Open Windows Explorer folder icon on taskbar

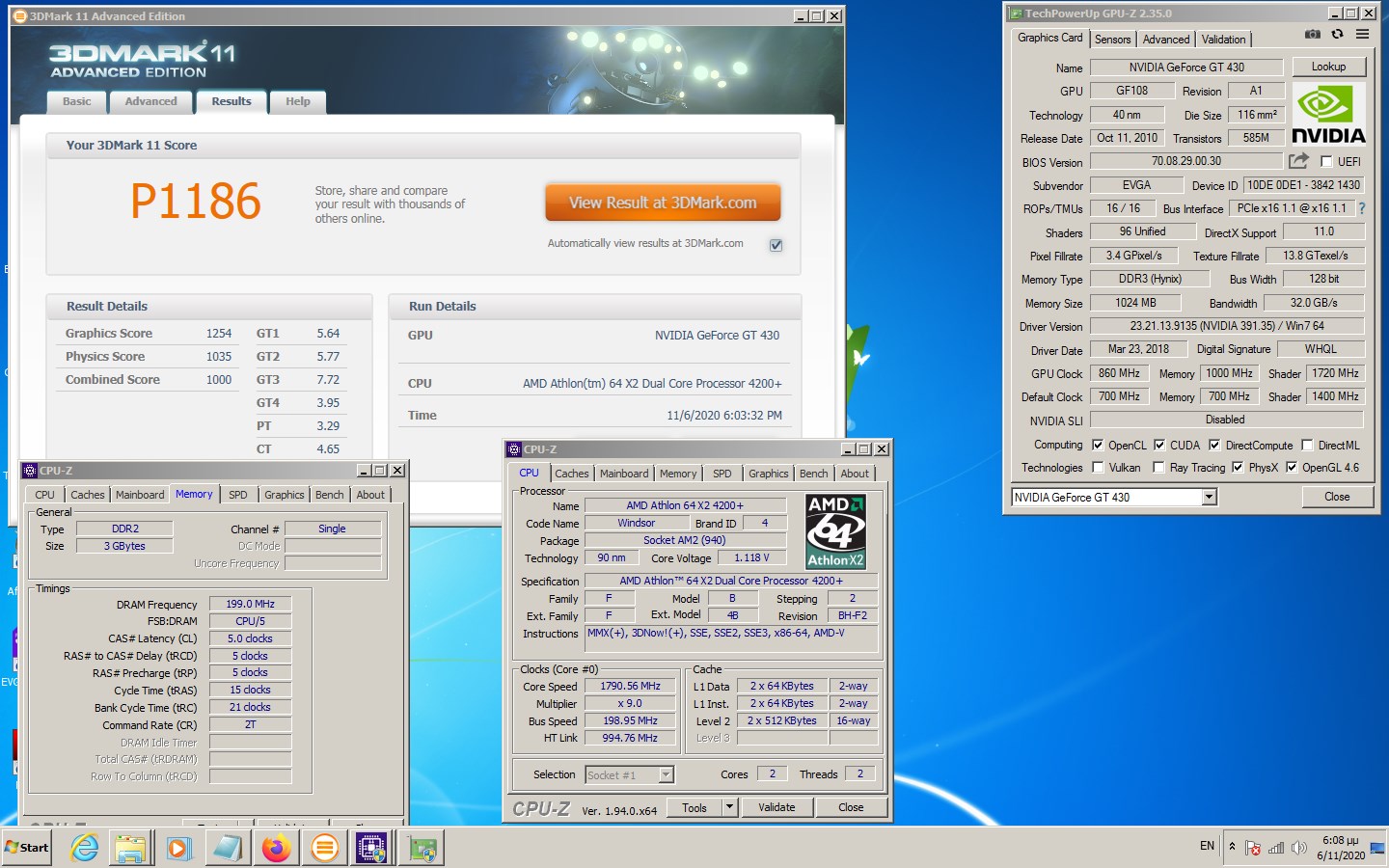pyautogui.click(x=130, y=848)
